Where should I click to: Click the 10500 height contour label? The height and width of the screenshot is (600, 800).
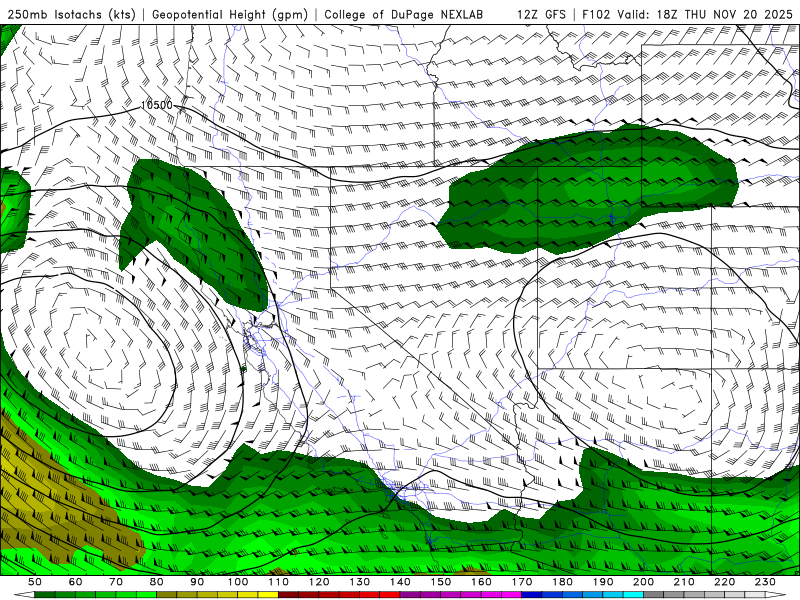coord(157,105)
